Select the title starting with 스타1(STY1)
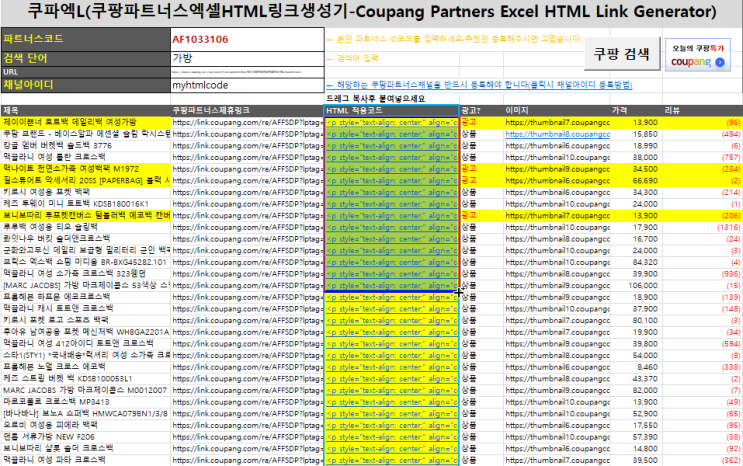Image resolution: width=743 pixels, height=466 pixels. tap(86, 355)
